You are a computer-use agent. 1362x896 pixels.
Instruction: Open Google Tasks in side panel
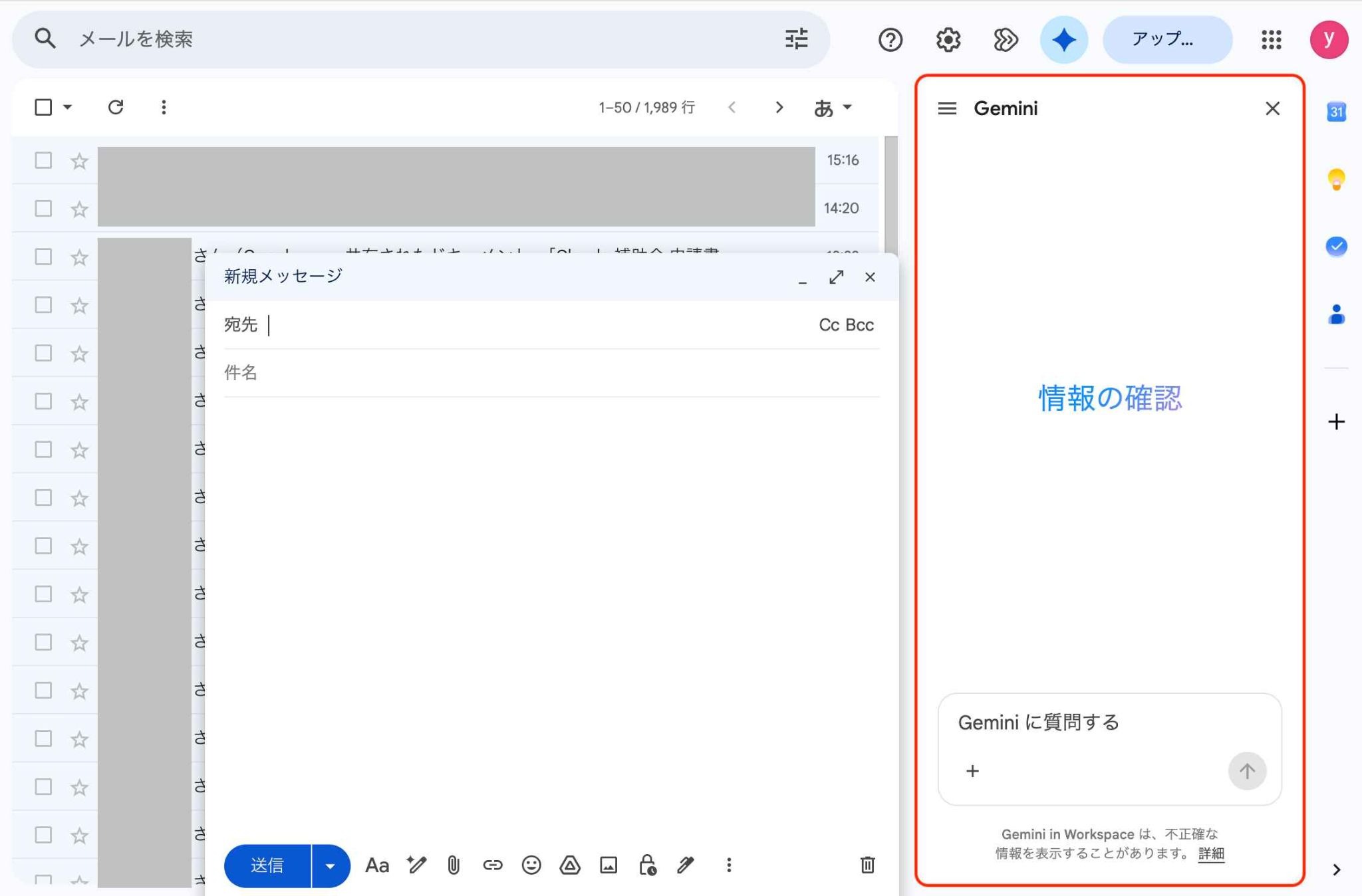pos(1336,247)
